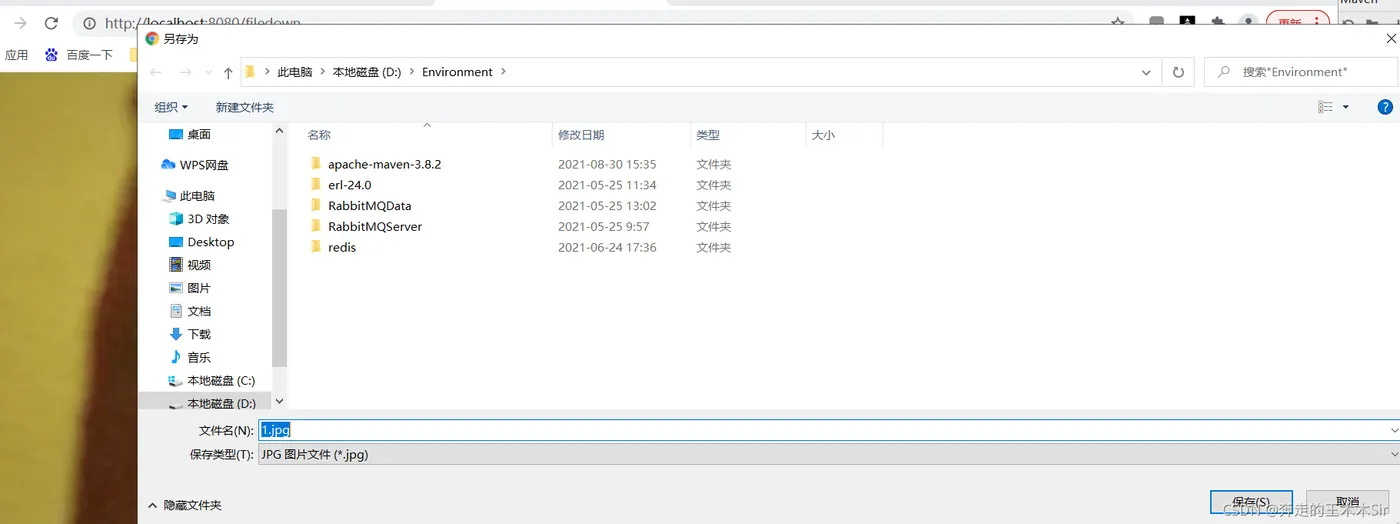This screenshot has height=524, width=1400.
Task: Click the 3D 对象 cube icon
Action: 176,218
